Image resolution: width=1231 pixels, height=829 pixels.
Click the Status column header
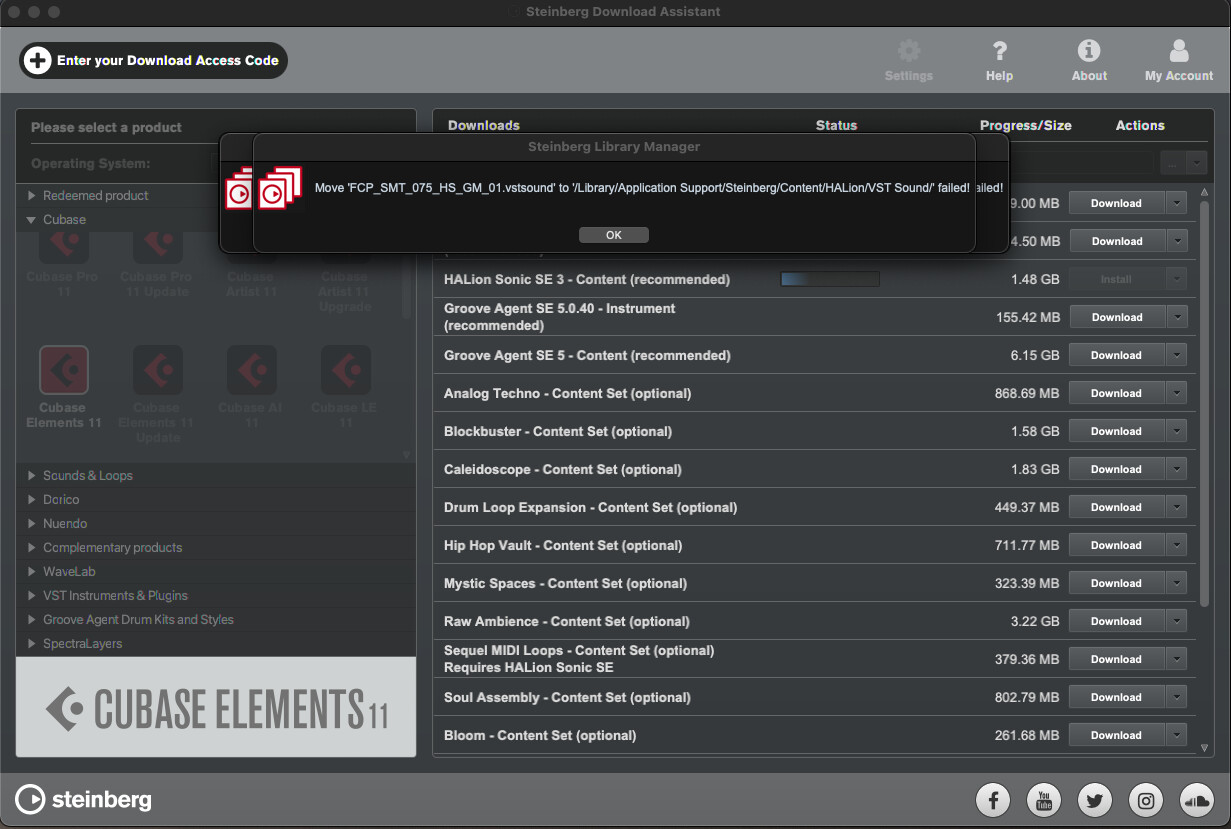click(836, 125)
